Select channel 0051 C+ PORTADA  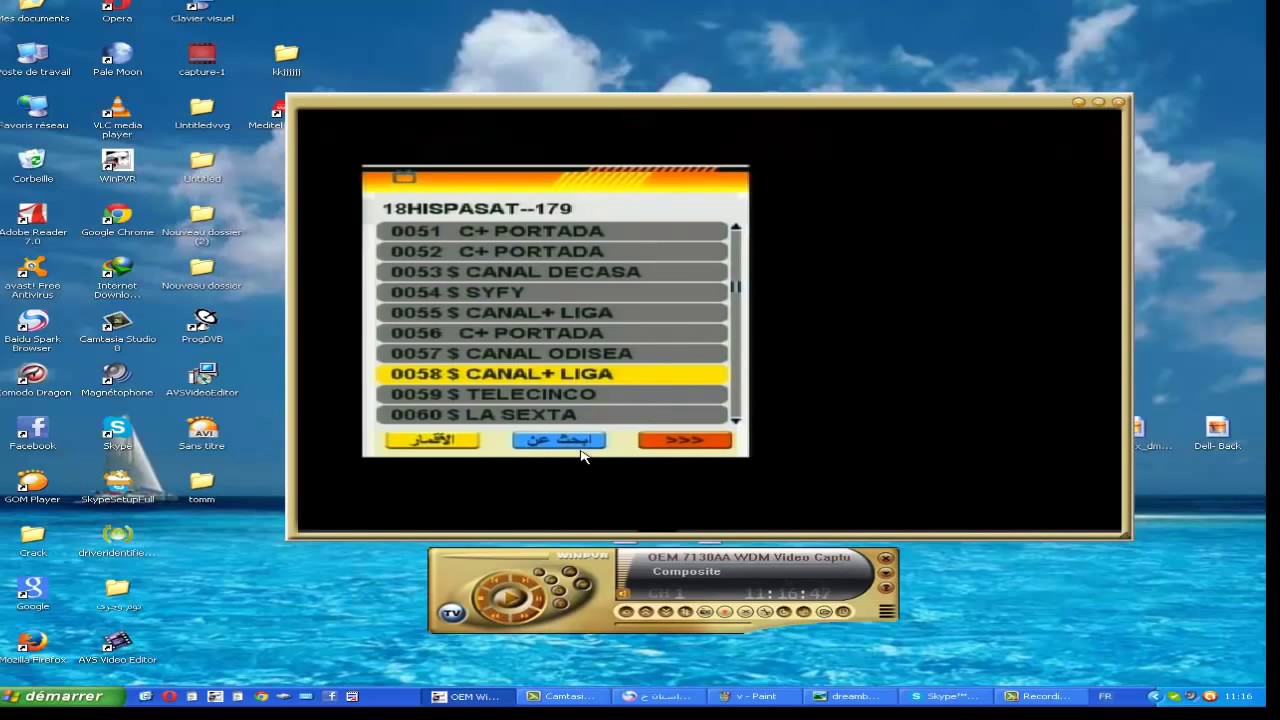(x=551, y=231)
